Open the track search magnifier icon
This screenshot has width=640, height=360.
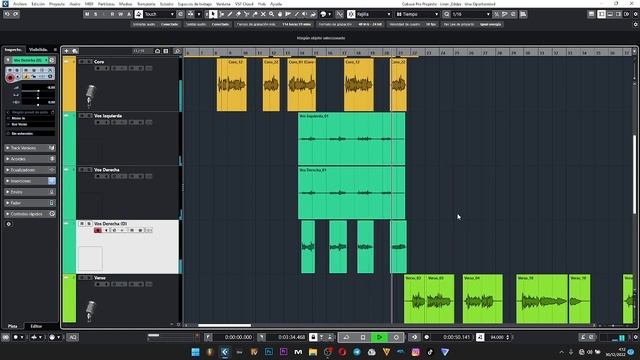pyautogui.click(x=177, y=51)
